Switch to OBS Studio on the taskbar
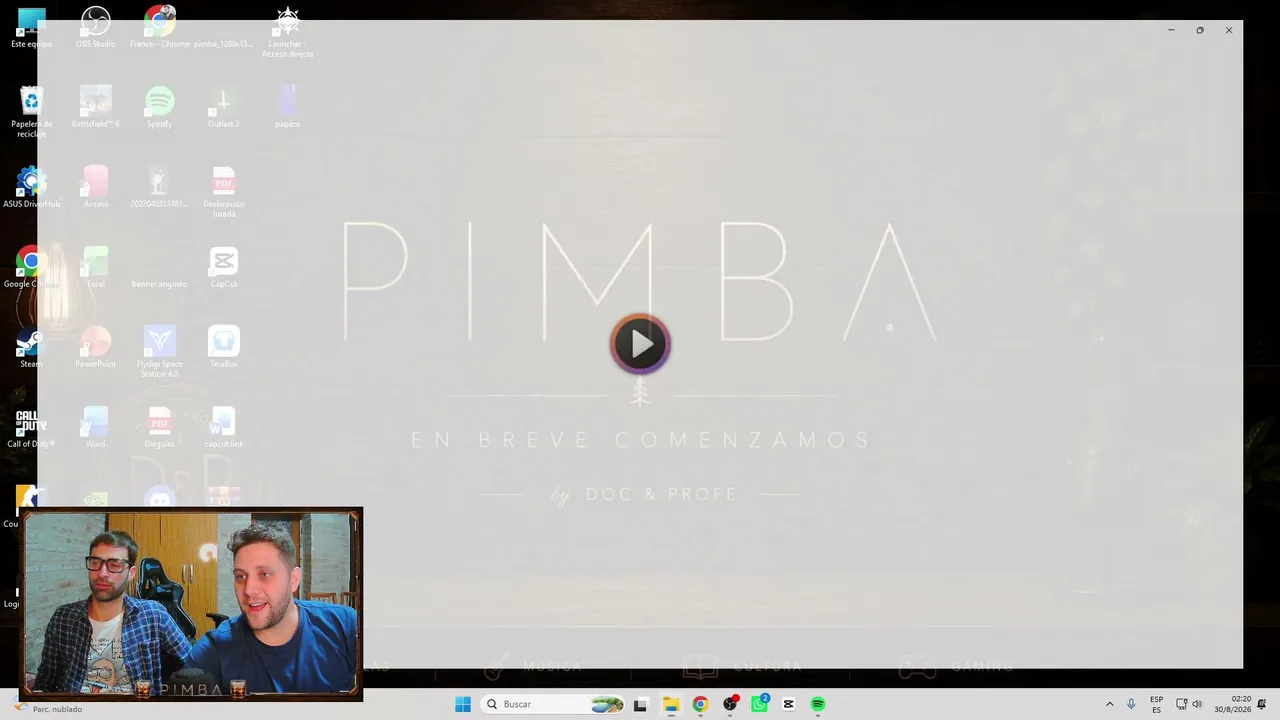The image size is (1280, 720). pyautogui.click(x=730, y=704)
